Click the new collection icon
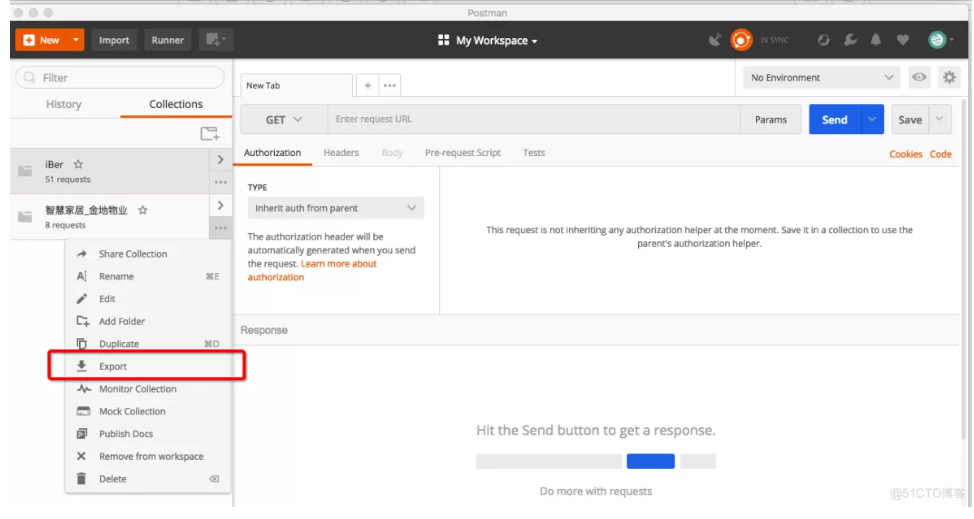The image size is (974, 519). click(x=209, y=133)
